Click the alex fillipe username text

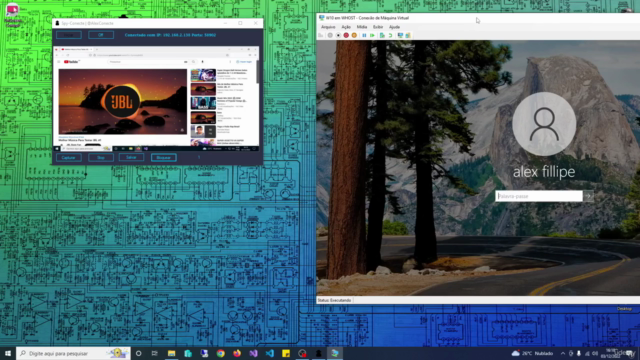(544, 172)
